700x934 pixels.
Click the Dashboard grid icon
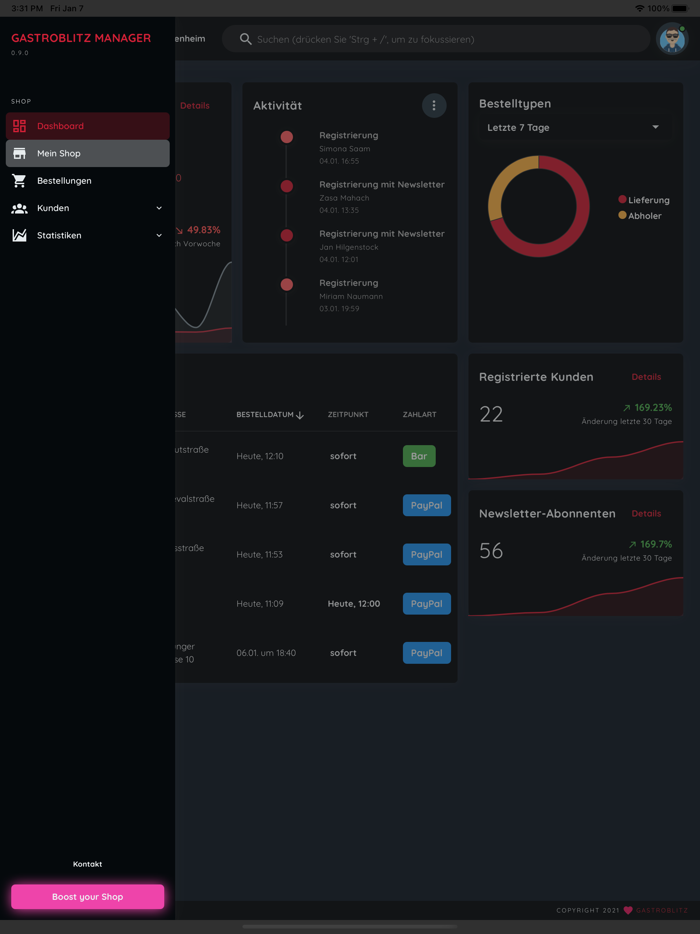pyautogui.click(x=20, y=126)
